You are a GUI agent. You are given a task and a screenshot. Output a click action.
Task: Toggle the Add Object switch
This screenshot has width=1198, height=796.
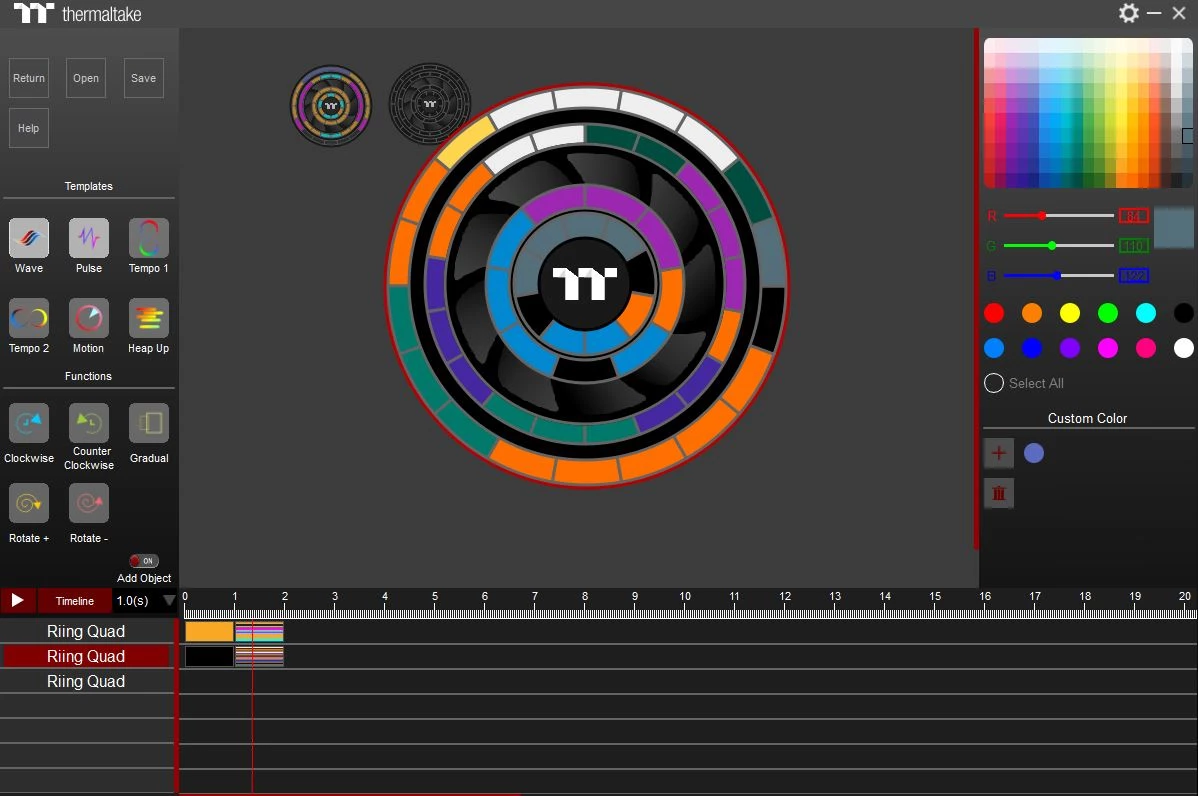point(144,561)
